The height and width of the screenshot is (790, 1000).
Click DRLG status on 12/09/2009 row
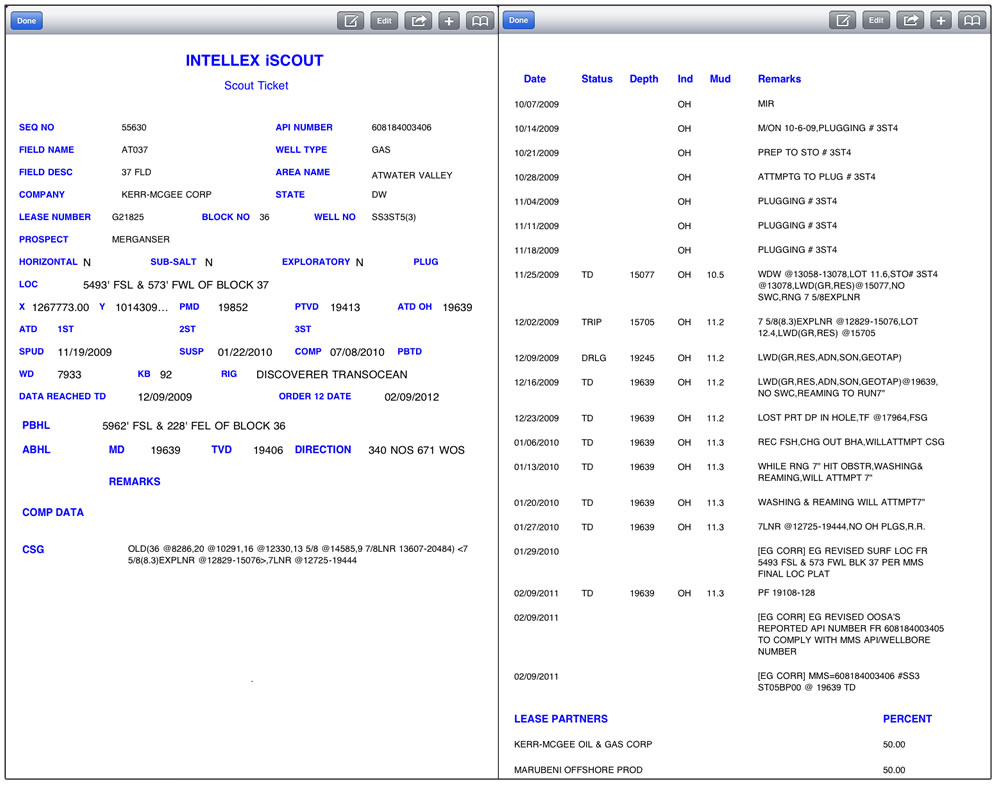coord(593,358)
